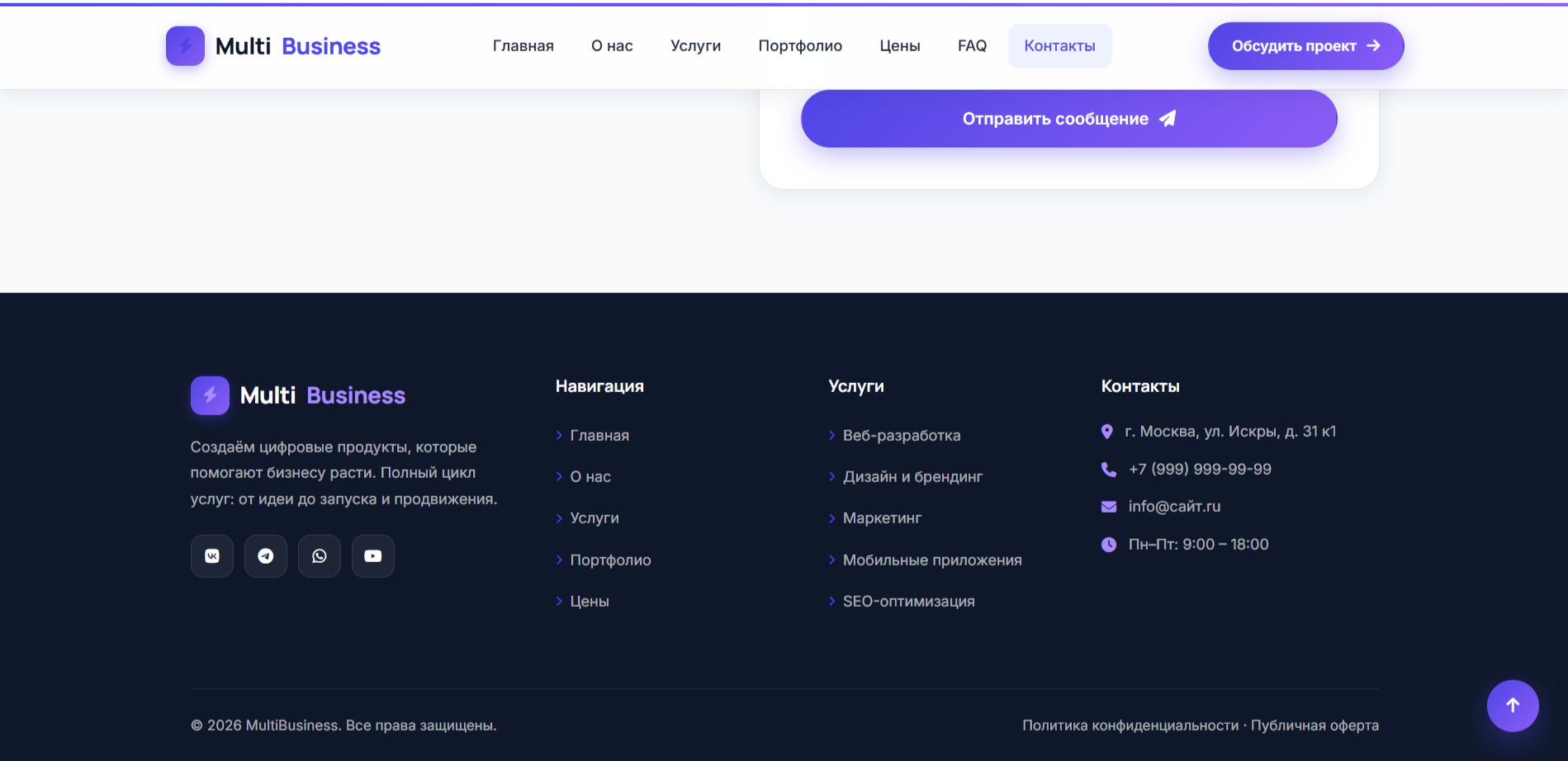This screenshot has width=1568, height=761.
Task: Click the footer Multi Business brand name
Action: click(x=323, y=395)
